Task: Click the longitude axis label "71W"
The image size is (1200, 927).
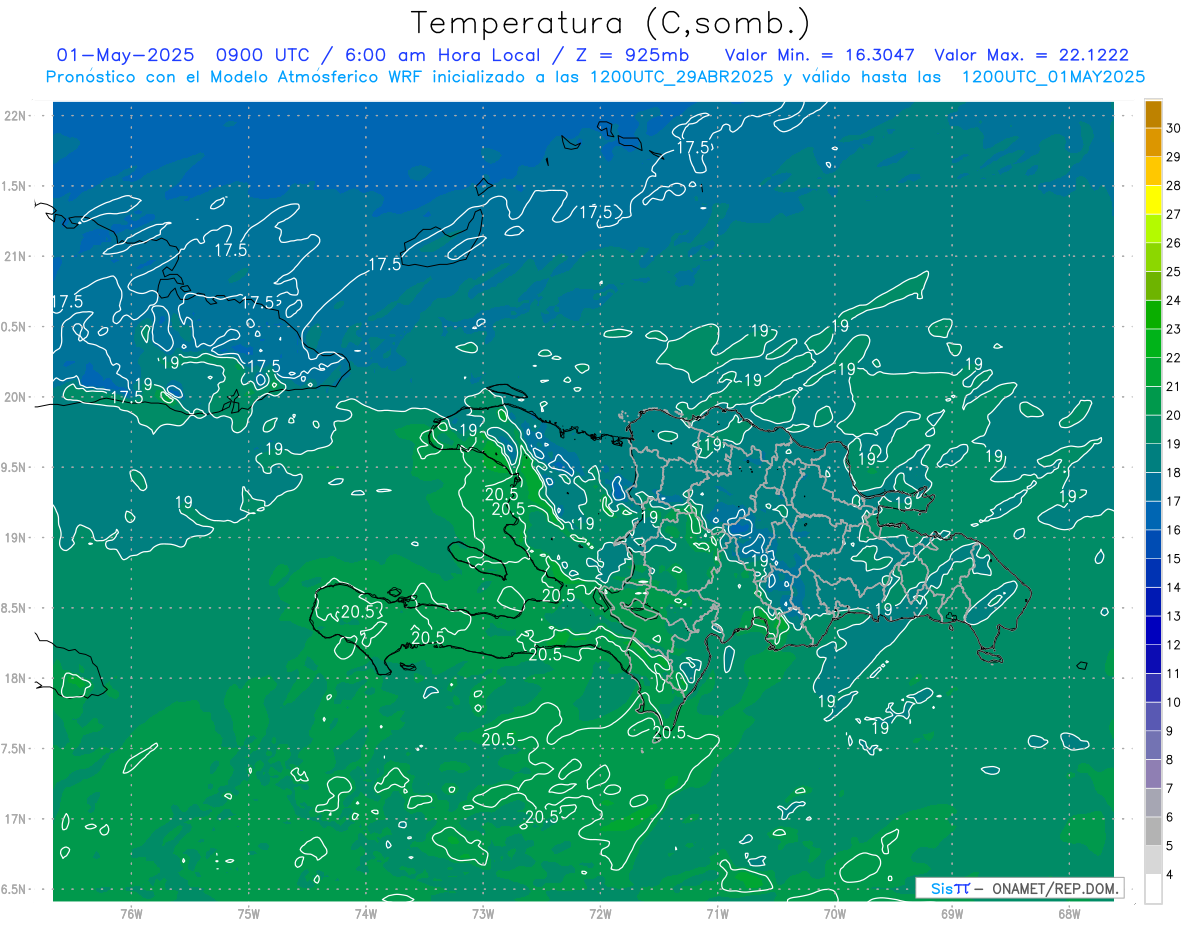Action: (717, 913)
